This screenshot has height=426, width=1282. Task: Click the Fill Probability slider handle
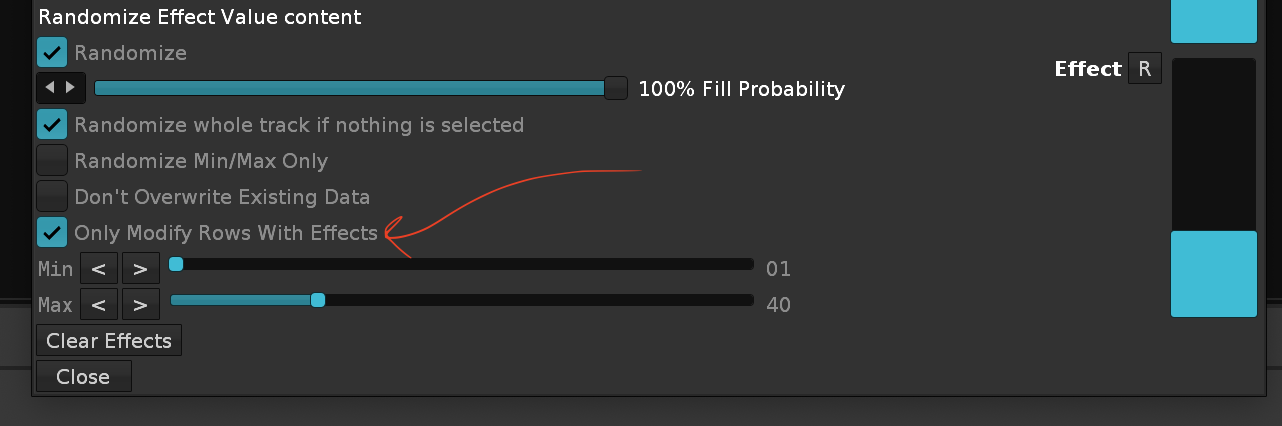(x=616, y=89)
